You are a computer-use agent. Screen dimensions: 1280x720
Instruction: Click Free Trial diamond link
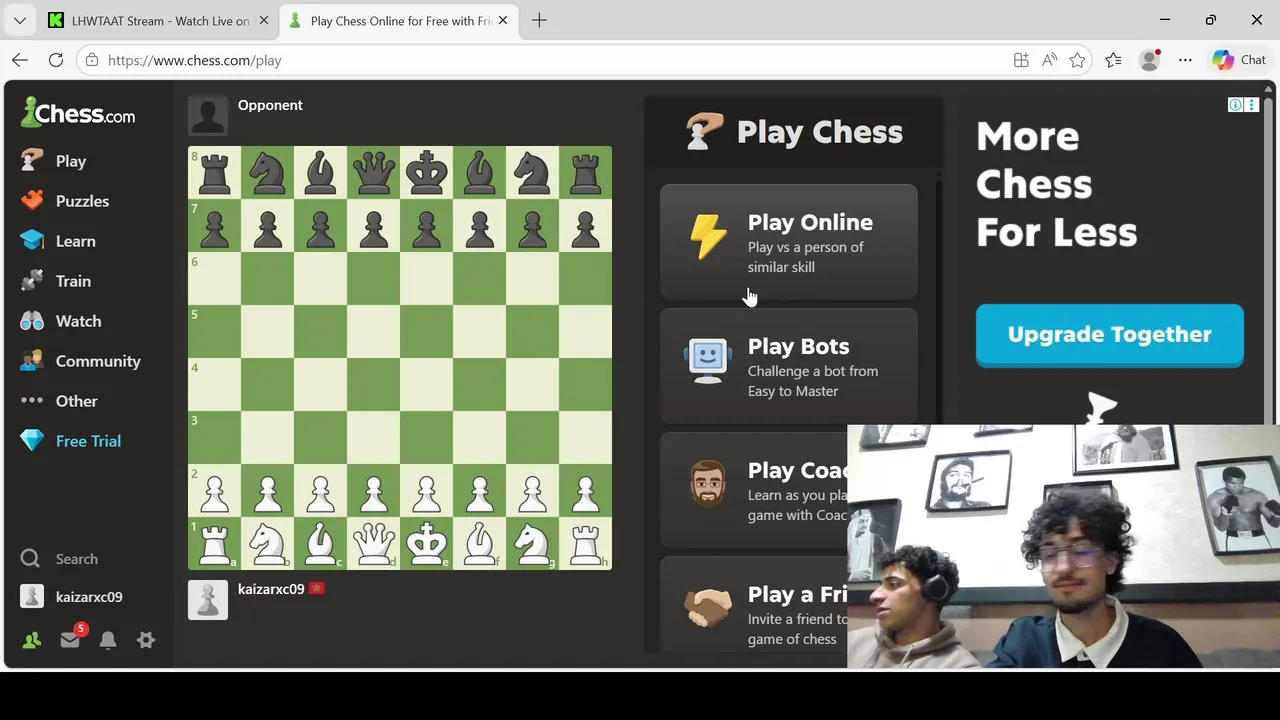88,441
